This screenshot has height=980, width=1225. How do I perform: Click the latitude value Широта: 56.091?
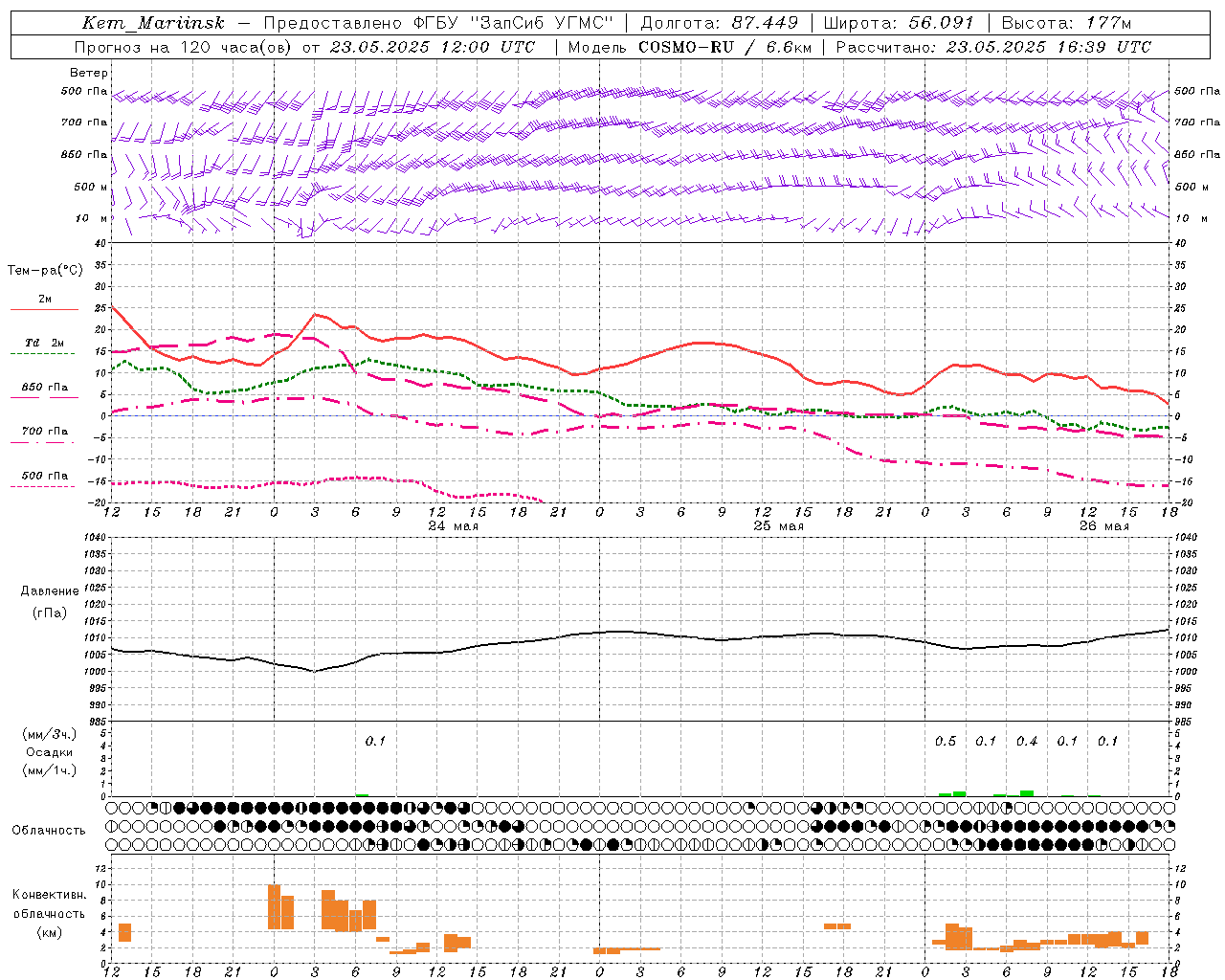(899, 23)
